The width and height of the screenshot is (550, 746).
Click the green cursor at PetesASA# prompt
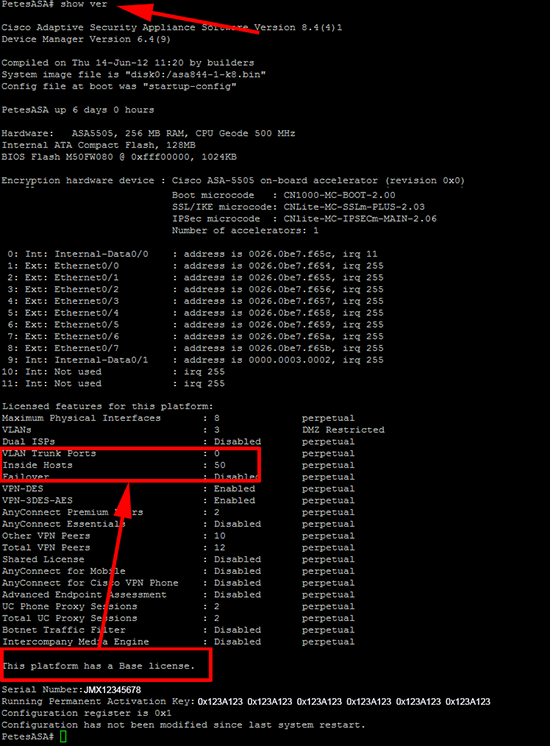tap(63, 736)
